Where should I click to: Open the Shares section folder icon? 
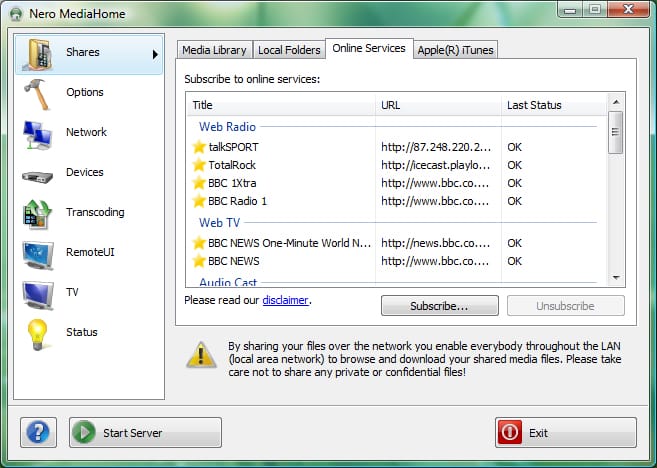(x=39, y=54)
